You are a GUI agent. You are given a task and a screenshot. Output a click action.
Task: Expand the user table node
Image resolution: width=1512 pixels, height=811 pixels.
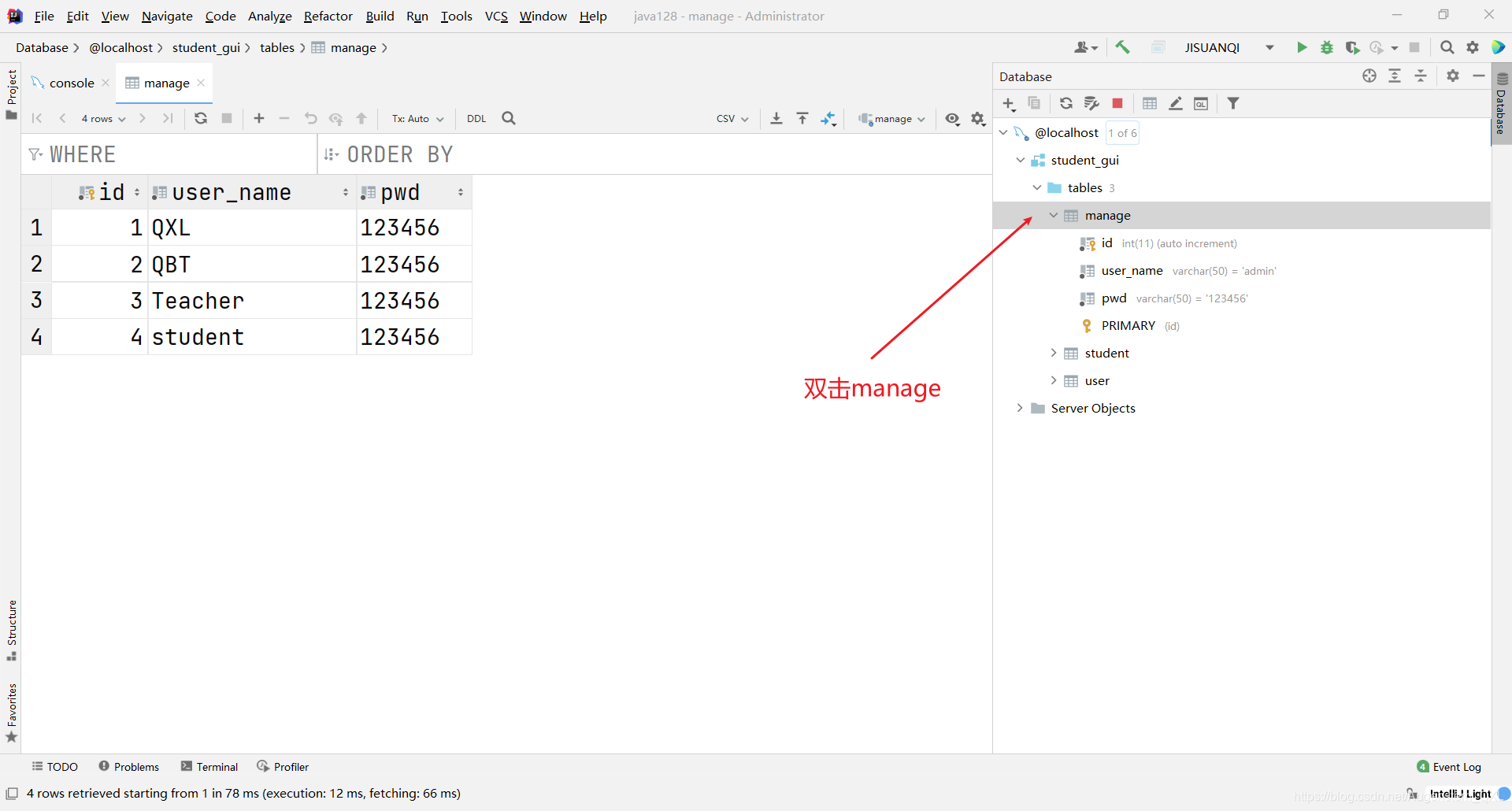[x=1054, y=380]
